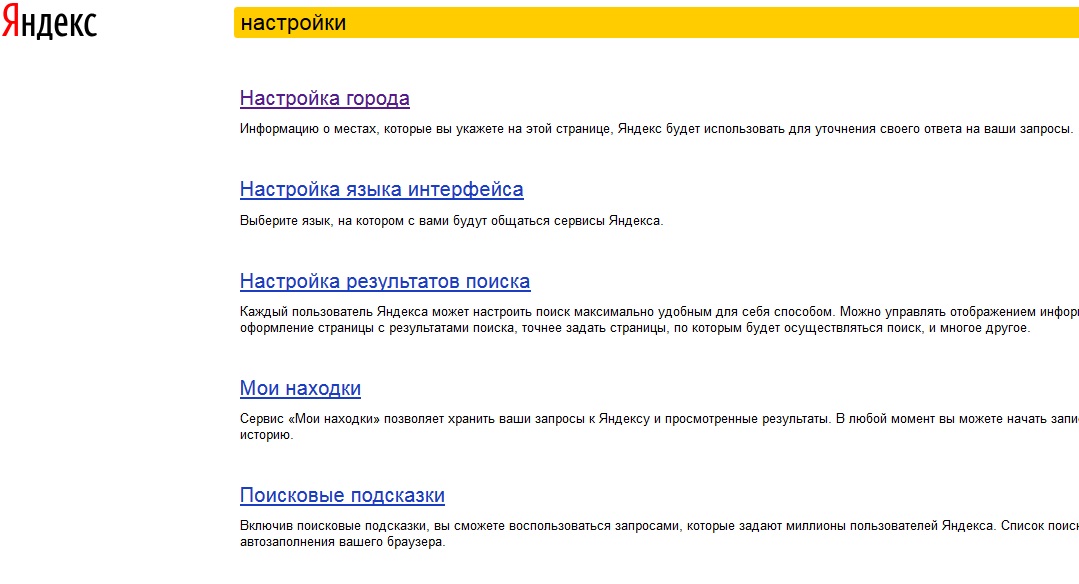1079x584 pixels.
Task: Open the Поисковые подсказки link
Action: coord(342,495)
